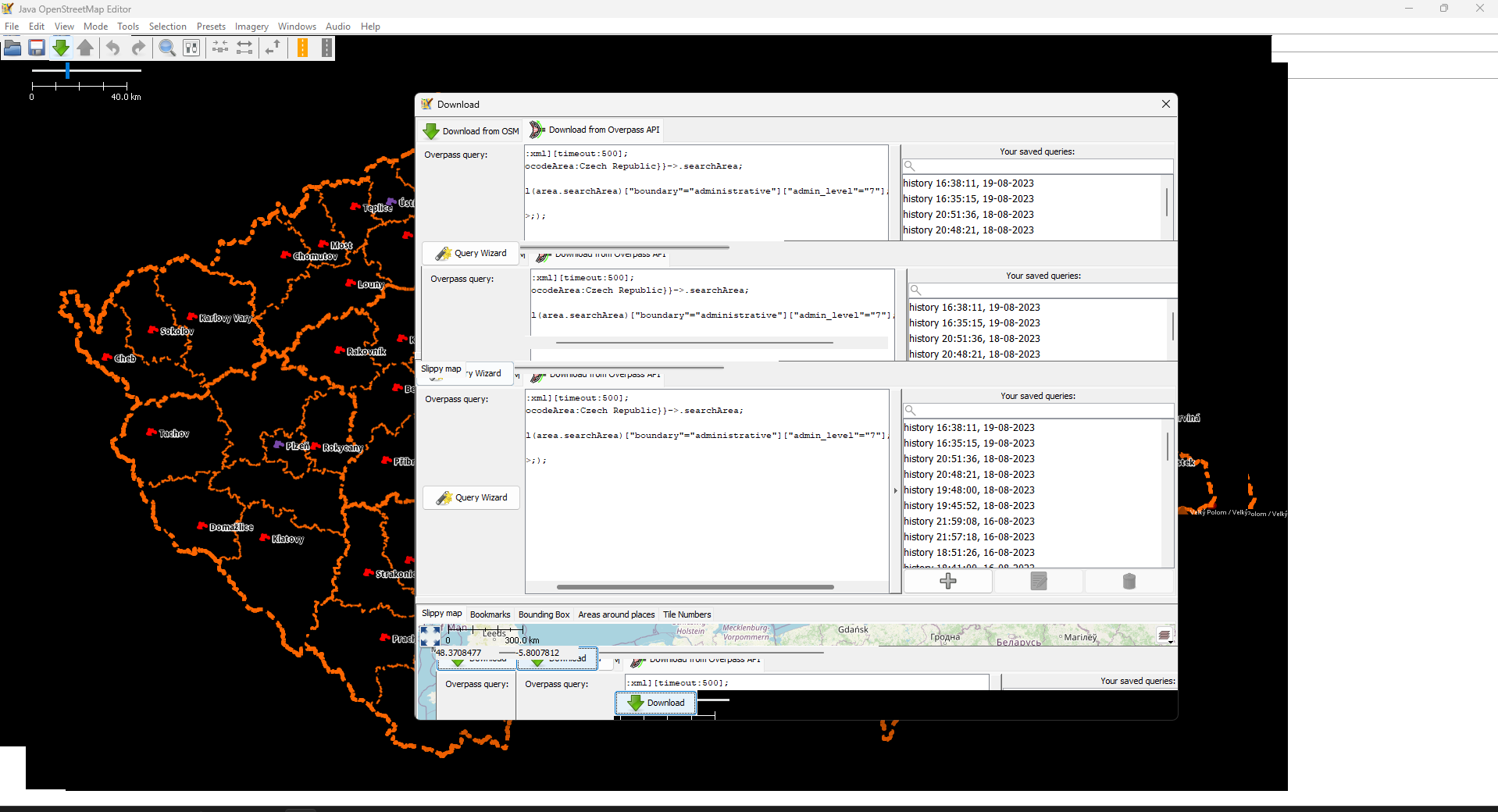Click the Open file folder icon
The image size is (1498, 812).
[12, 48]
